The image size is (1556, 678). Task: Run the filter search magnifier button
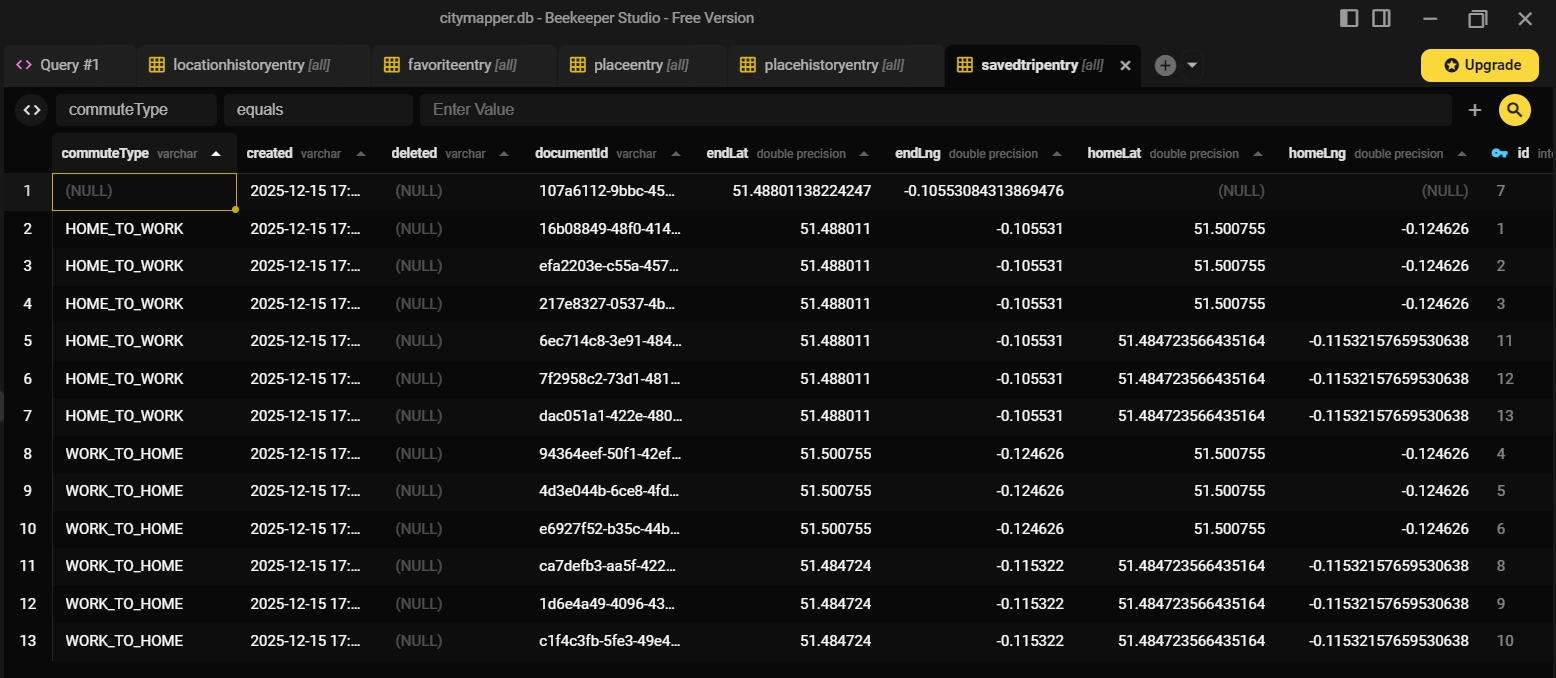coord(1514,110)
